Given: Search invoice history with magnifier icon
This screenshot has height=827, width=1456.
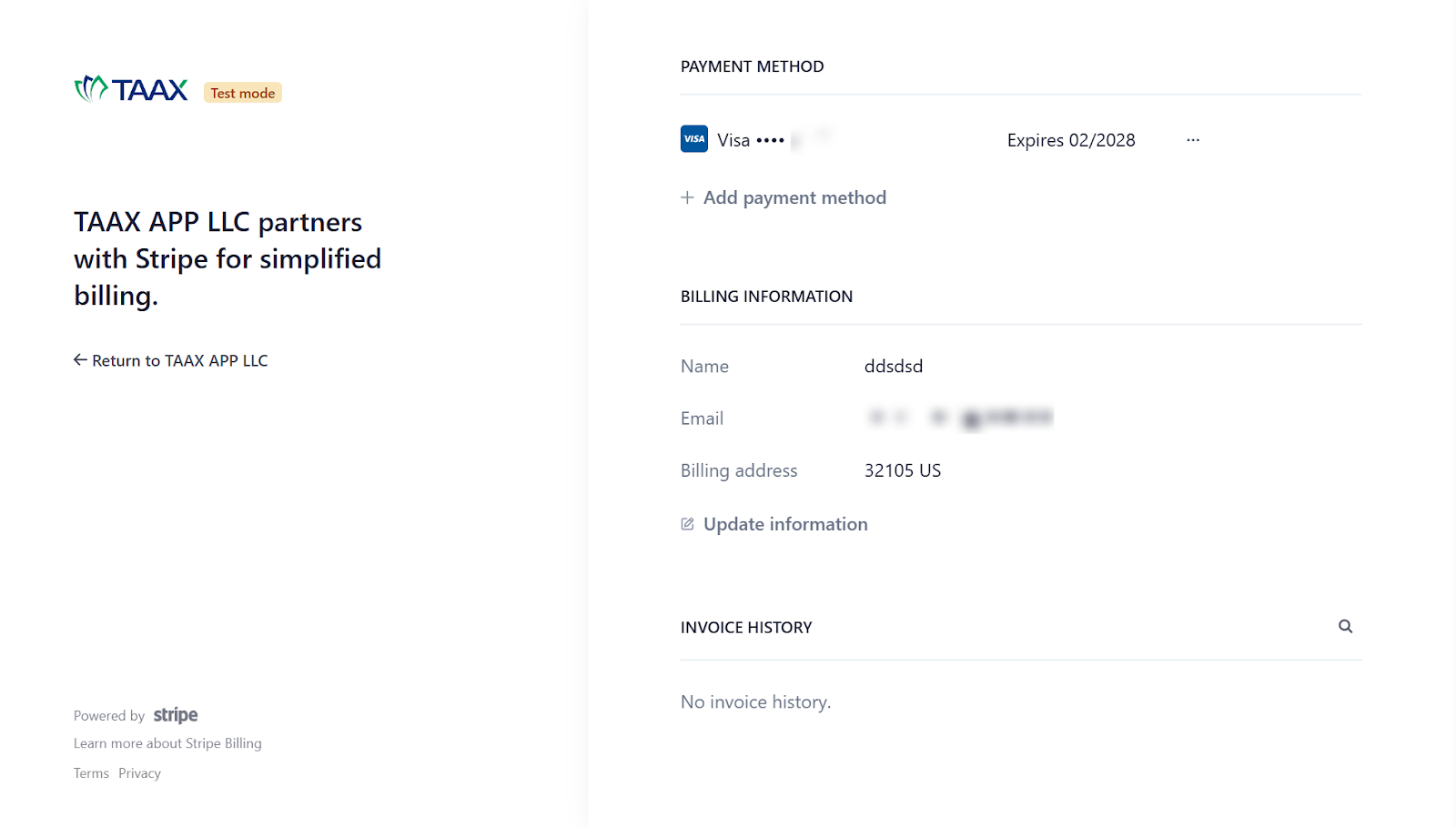Looking at the screenshot, I should click(1345, 626).
